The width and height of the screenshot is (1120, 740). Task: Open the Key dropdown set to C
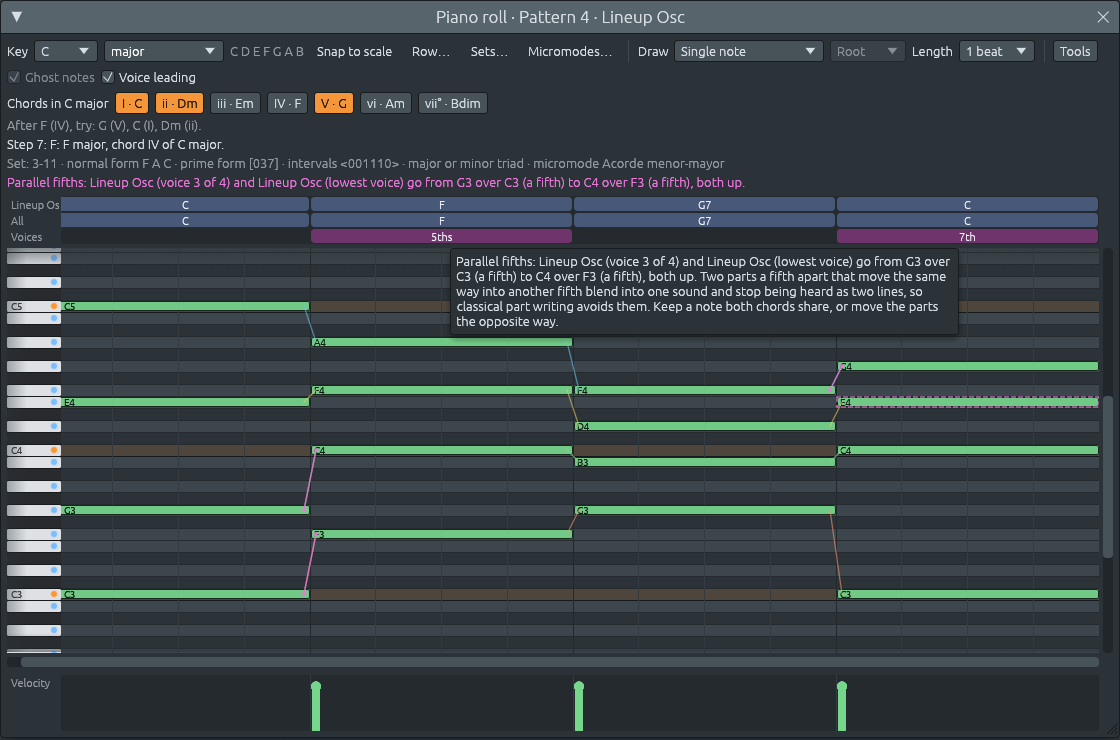[65, 51]
